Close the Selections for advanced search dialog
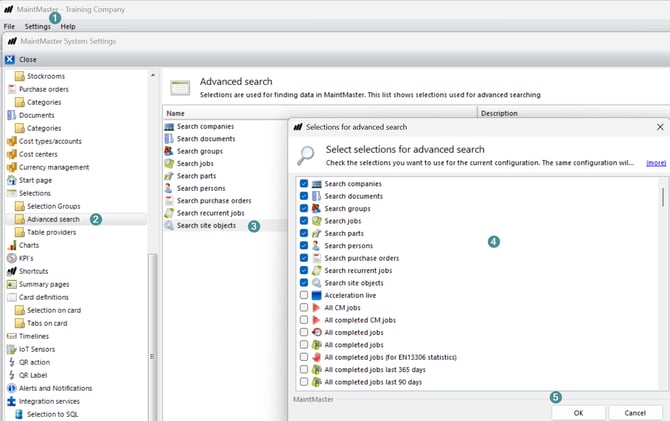Screen dimensions: 670x421 tap(660, 127)
